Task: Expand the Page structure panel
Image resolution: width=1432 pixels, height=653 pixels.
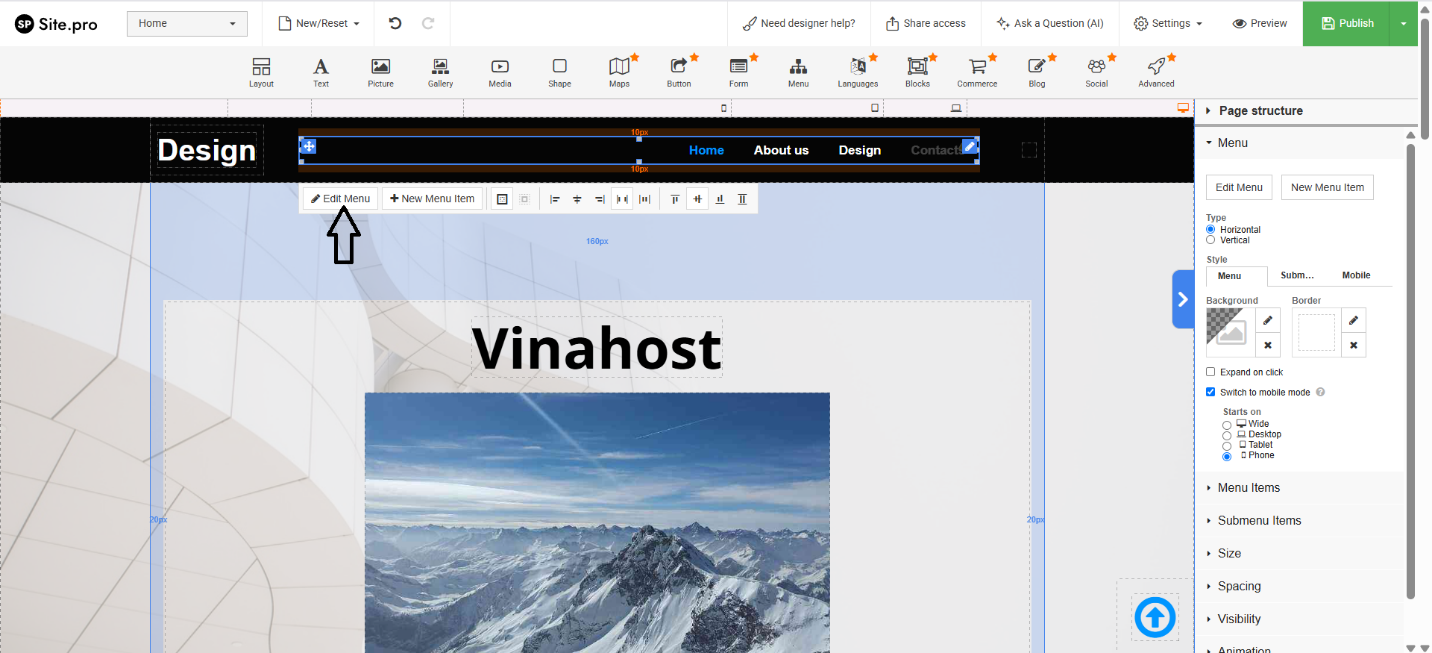Action: tap(1260, 111)
